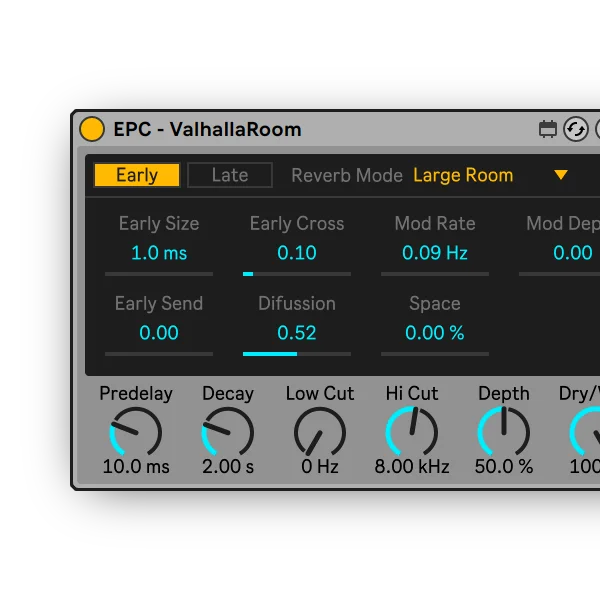
Task: Click the Early Cross slider bar
Action: (x=297, y=274)
